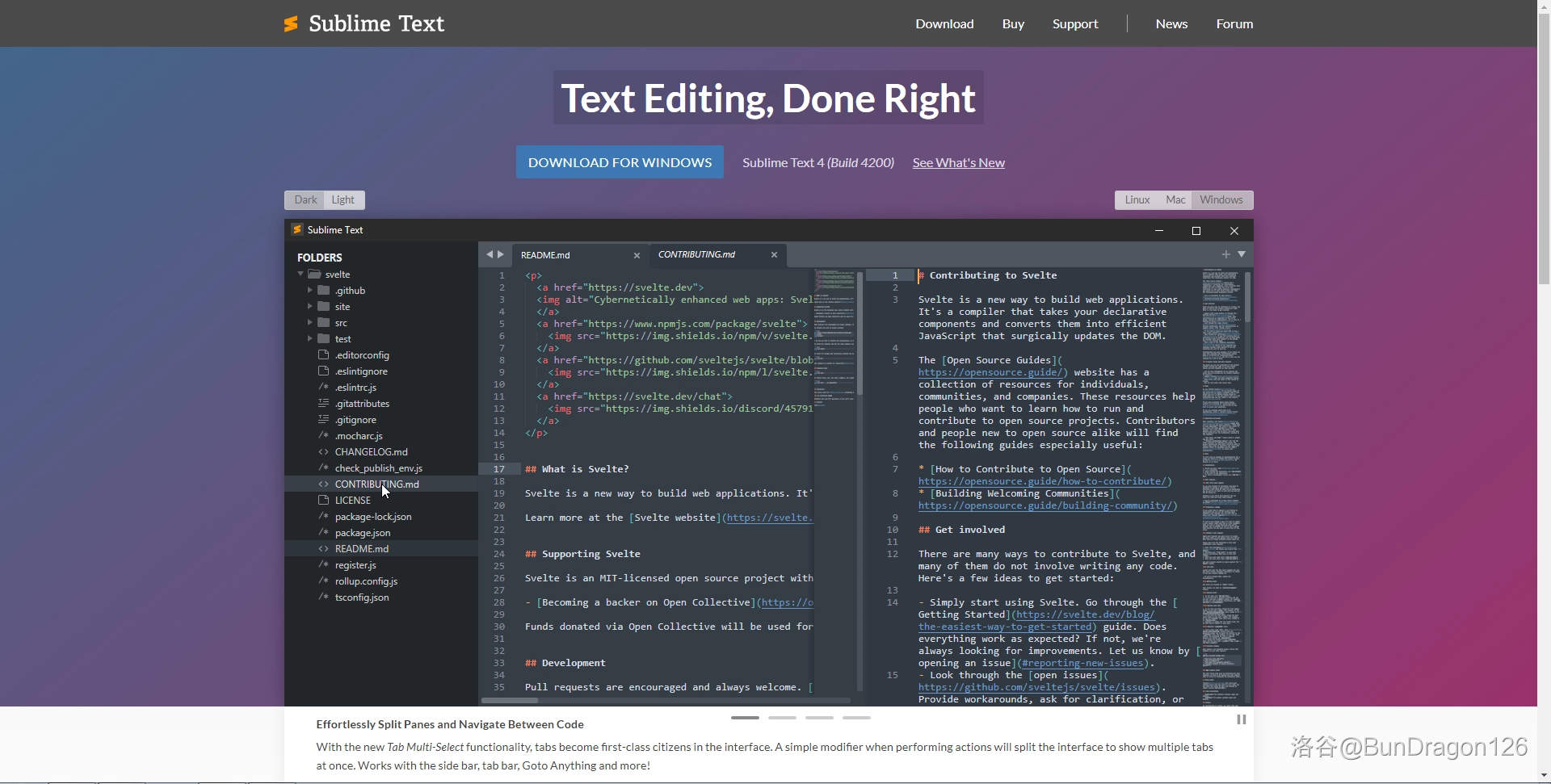Expand the .github folder
This screenshot has width=1551, height=784.
click(x=309, y=291)
